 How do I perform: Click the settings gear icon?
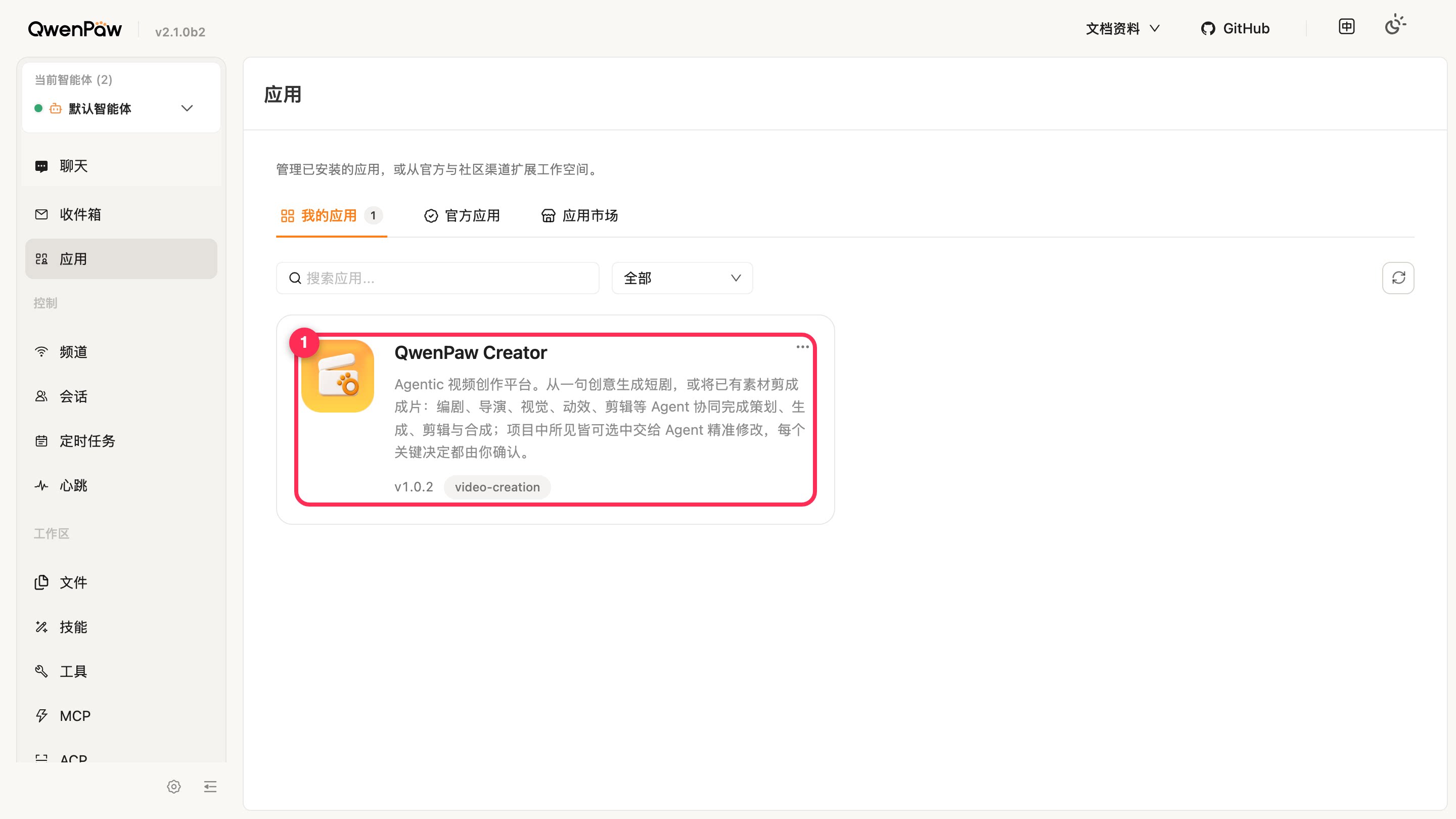coord(173,787)
